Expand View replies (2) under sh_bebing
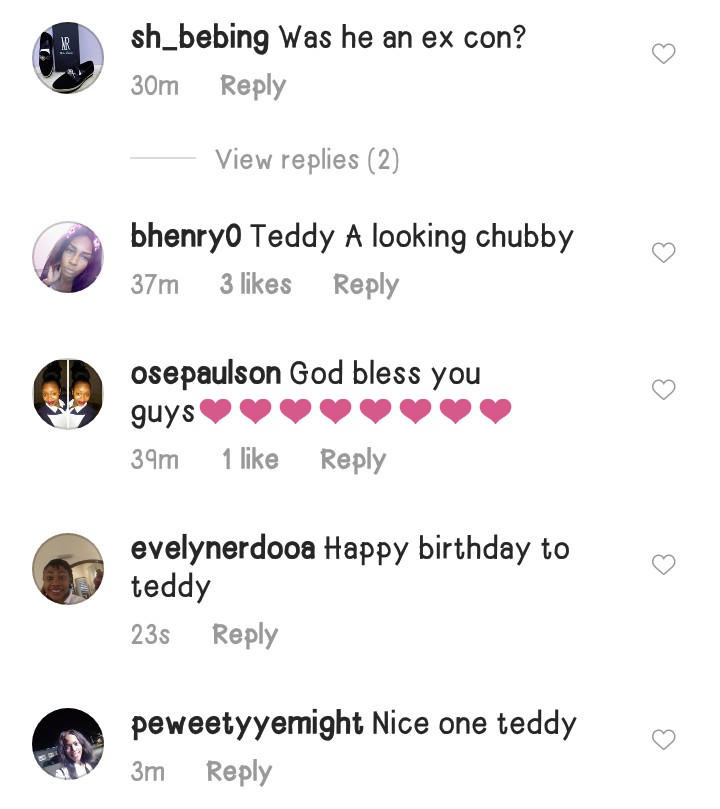The height and width of the screenshot is (809, 720). 307,160
